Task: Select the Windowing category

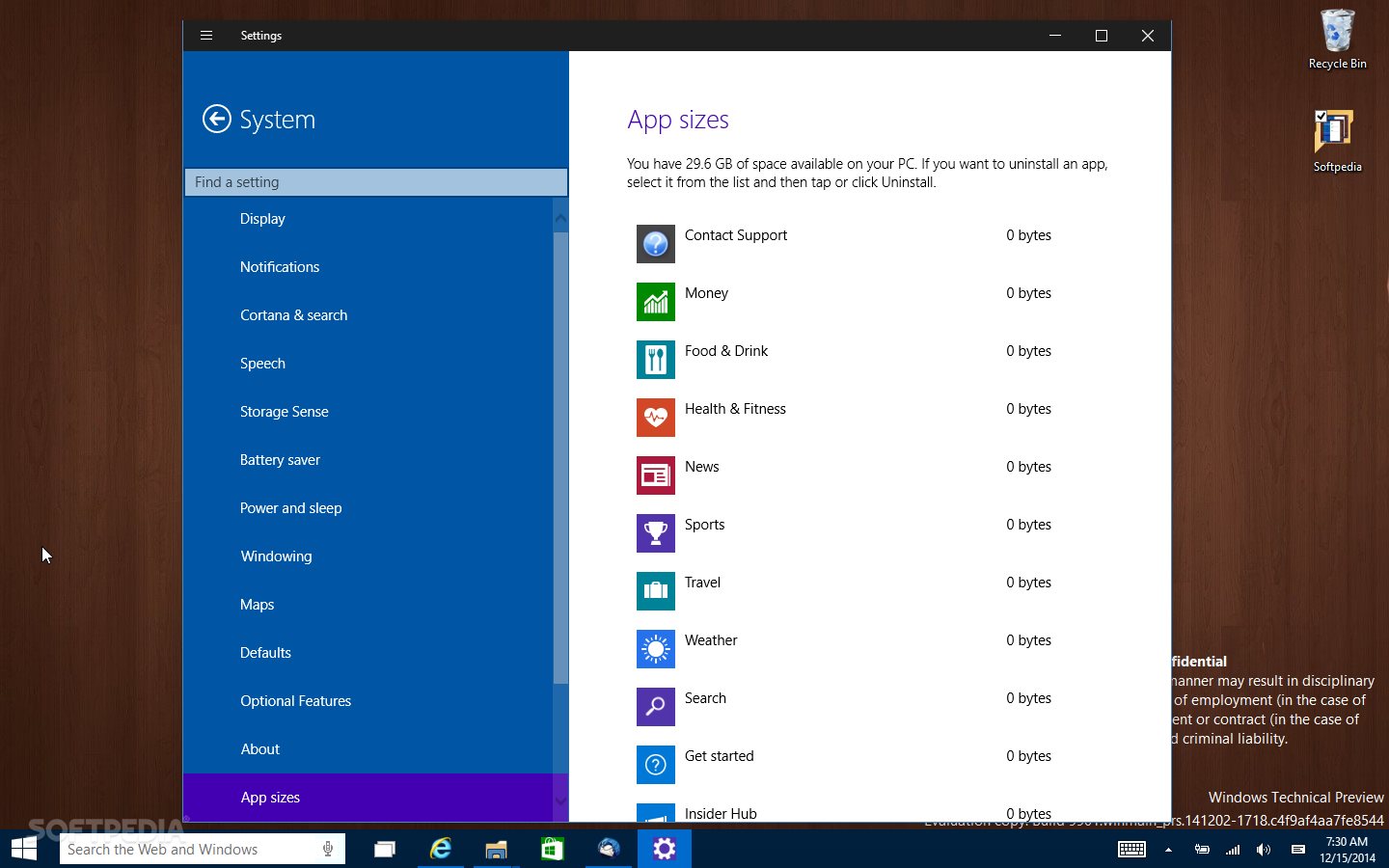Action: [276, 556]
